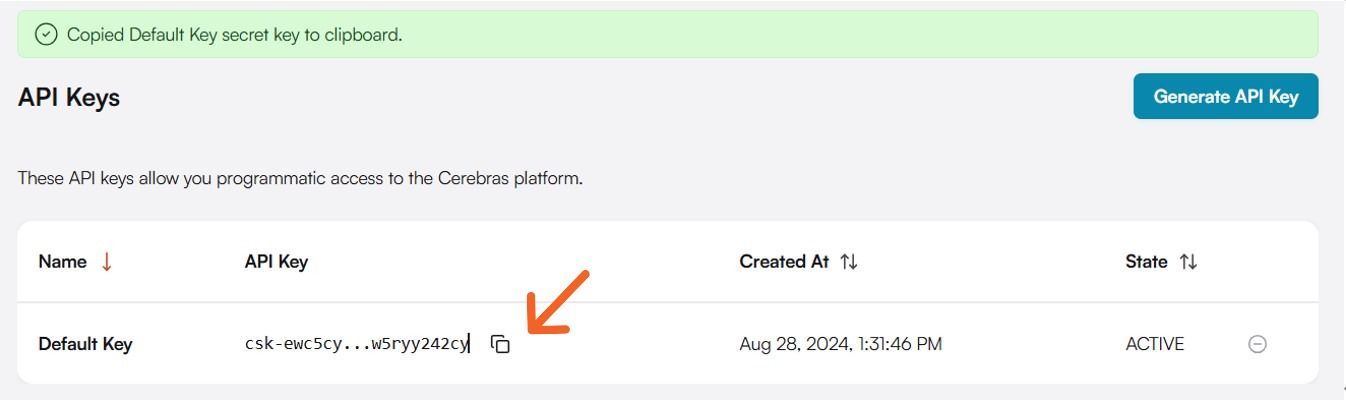Image resolution: width=1346 pixels, height=402 pixels.
Task: Sort keys using the State arrows
Action: pyautogui.click(x=1189, y=262)
